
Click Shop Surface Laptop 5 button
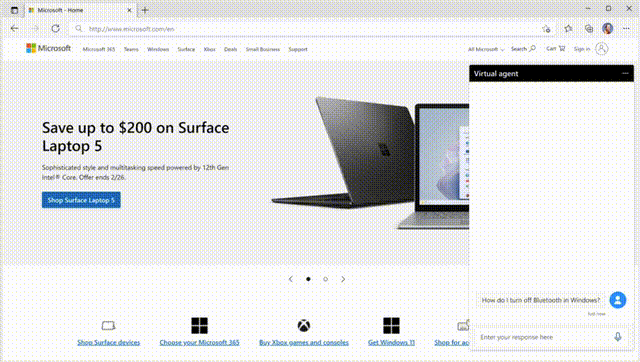tap(81, 200)
